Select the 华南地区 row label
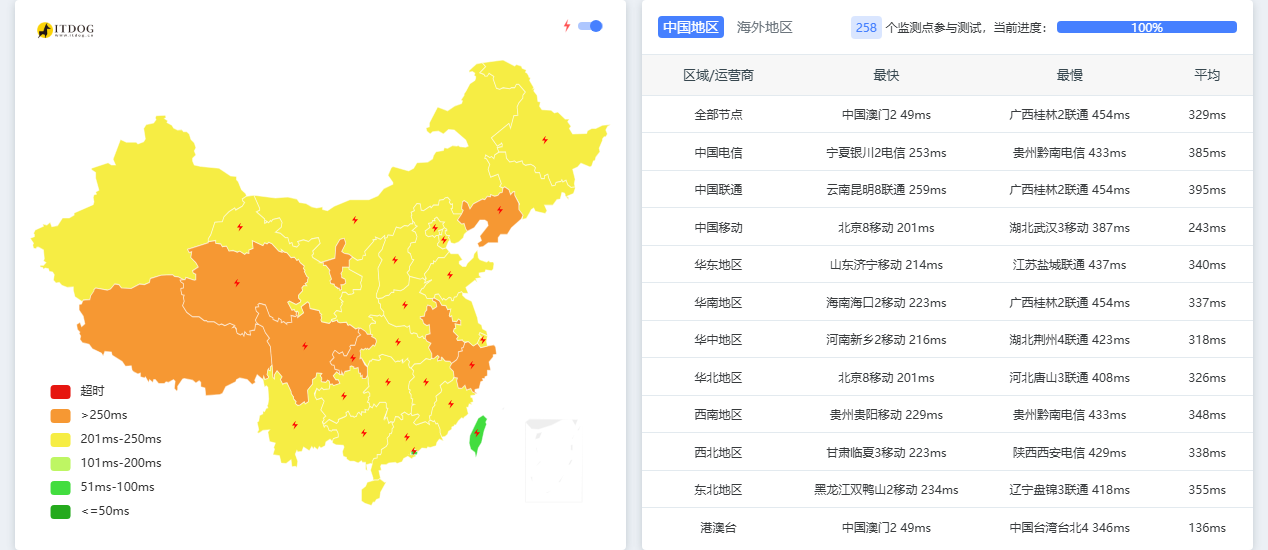 [719, 303]
